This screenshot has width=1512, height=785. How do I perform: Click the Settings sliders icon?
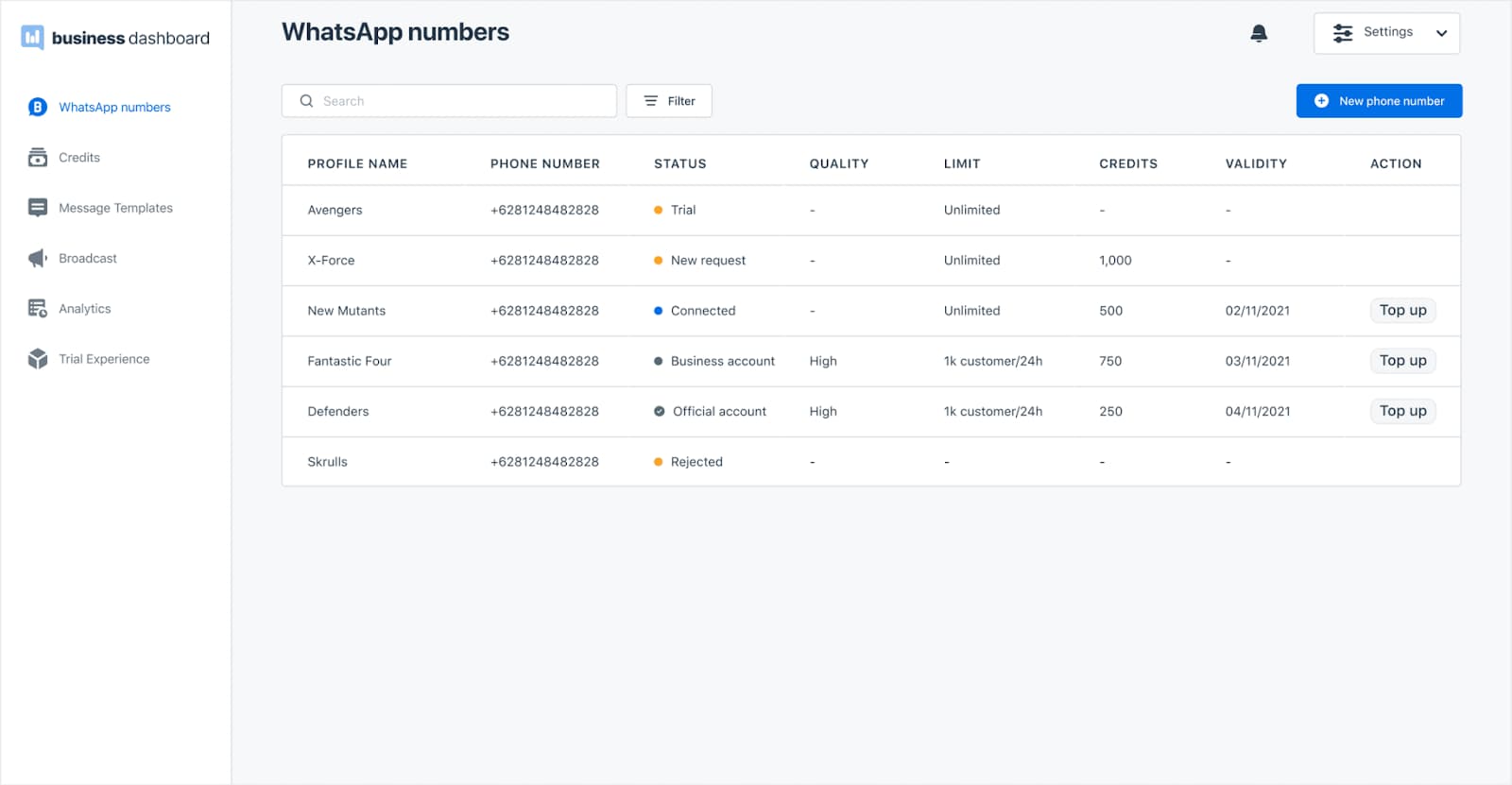pyautogui.click(x=1343, y=33)
